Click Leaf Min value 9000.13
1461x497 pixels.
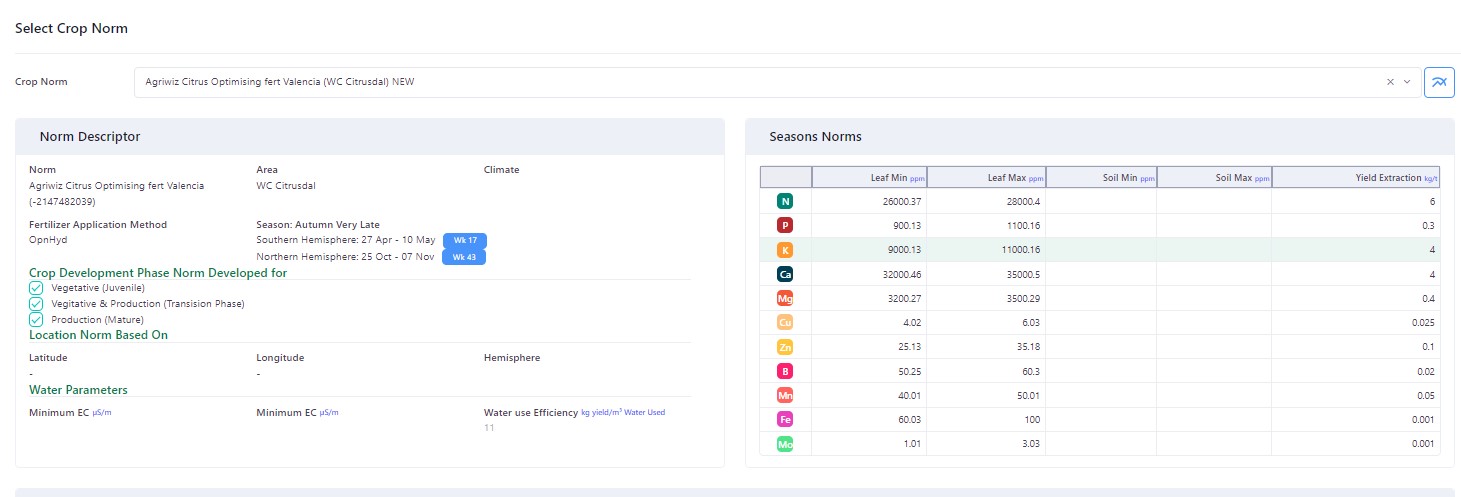click(x=903, y=249)
